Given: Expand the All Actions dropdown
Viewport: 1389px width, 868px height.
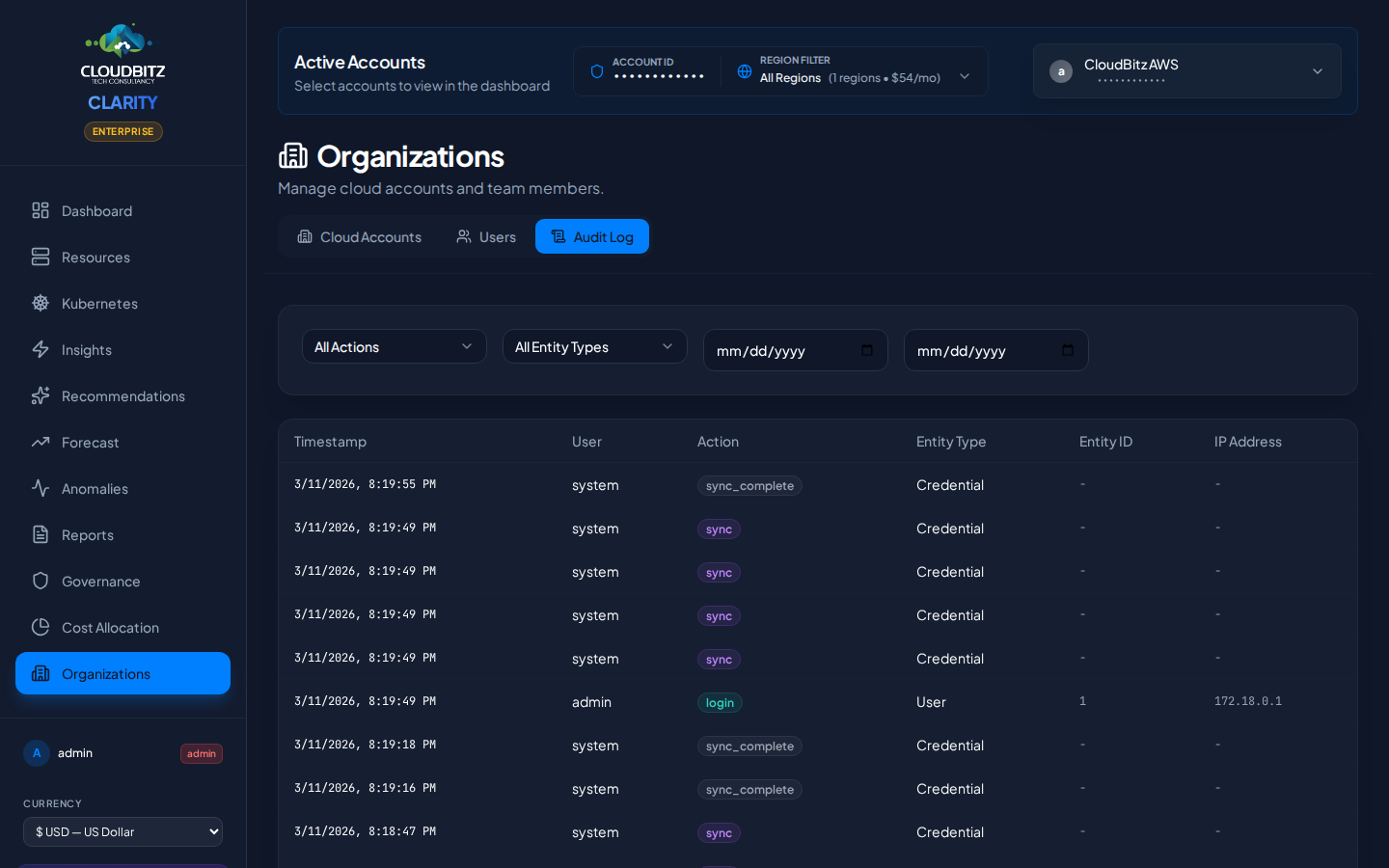Looking at the screenshot, I should (x=394, y=346).
